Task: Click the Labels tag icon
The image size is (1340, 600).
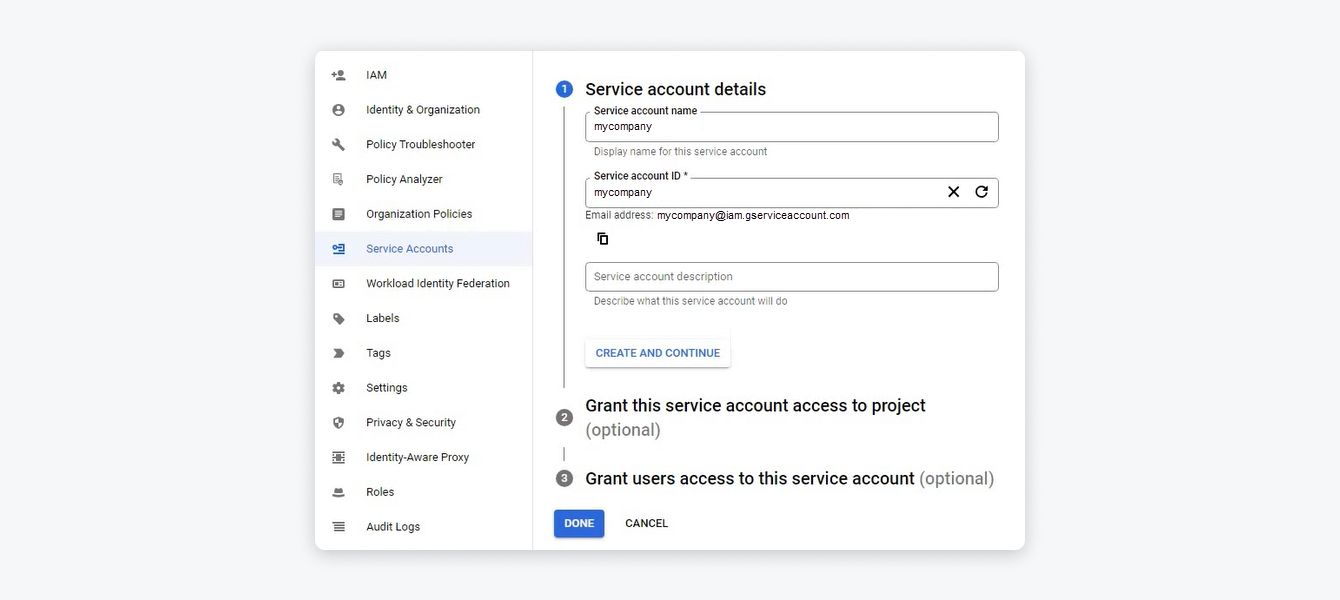Action: [x=337, y=317]
